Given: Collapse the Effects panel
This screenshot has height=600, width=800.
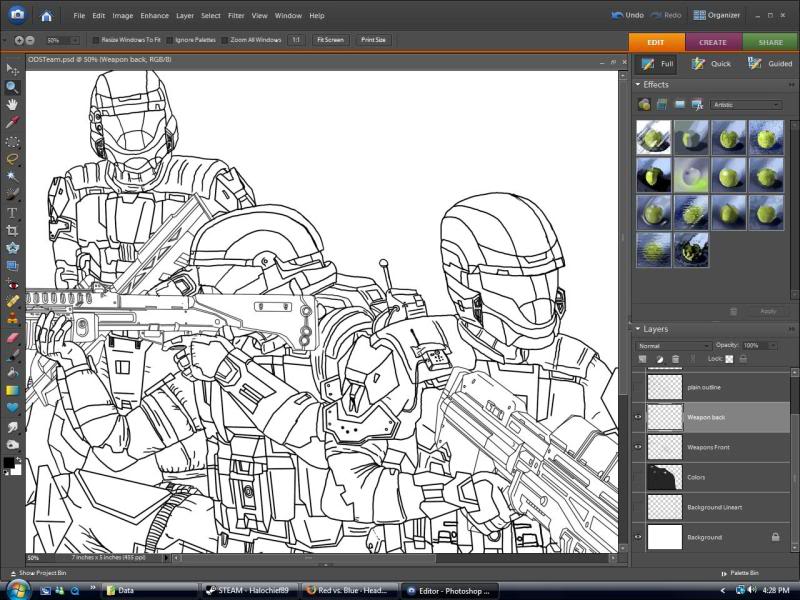Looking at the screenshot, I should (638, 85).
